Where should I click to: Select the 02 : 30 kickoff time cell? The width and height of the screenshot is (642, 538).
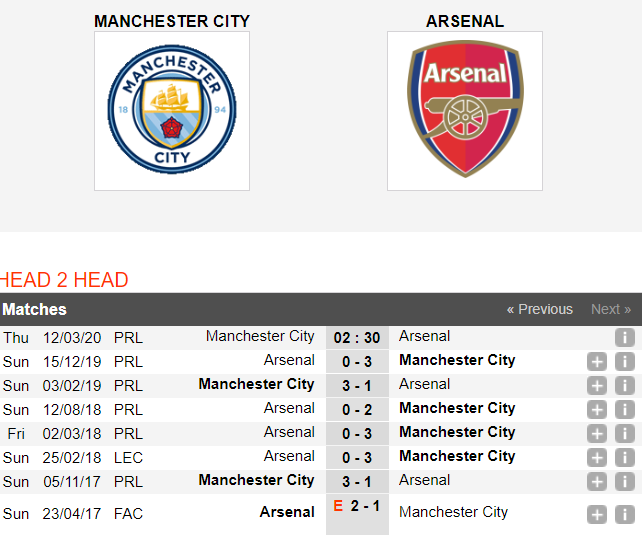click(x=357, y=338)
